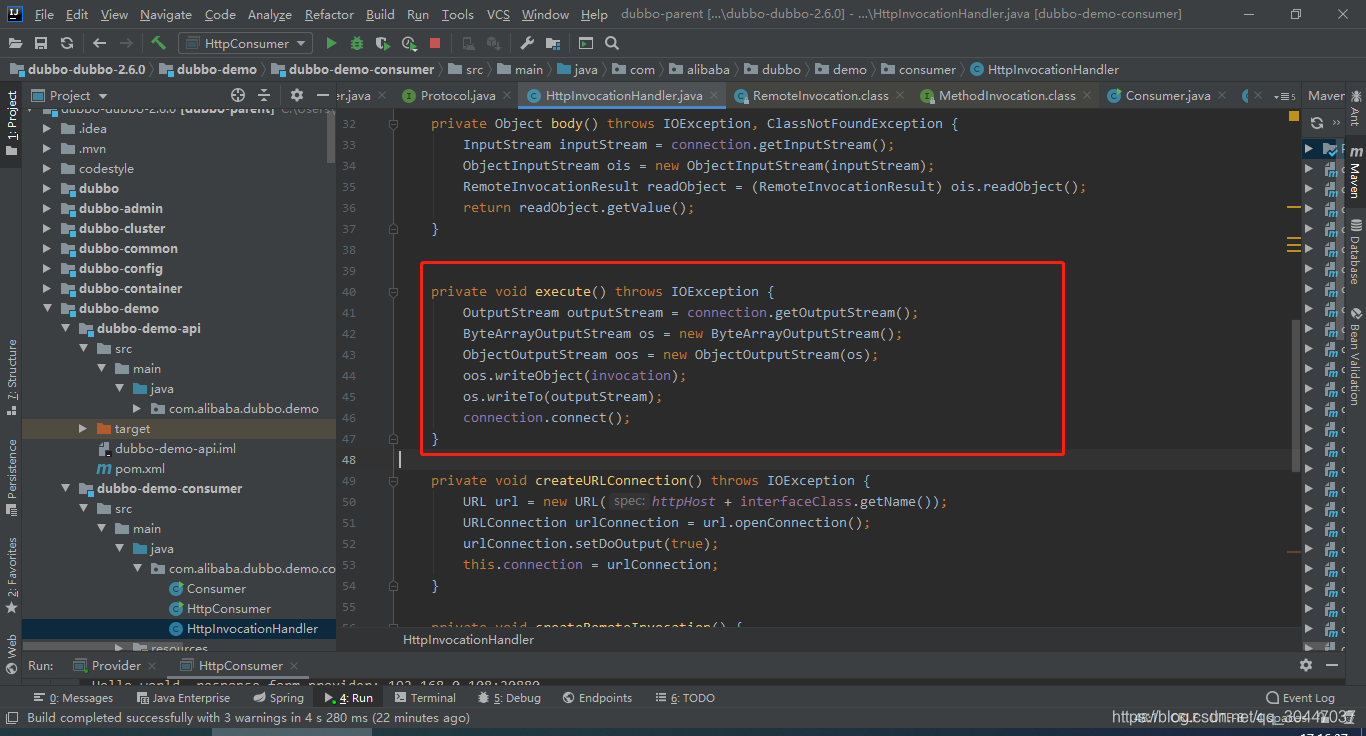The image size is (1366, 736).
Task: Reimport Maven projects with refresh icon
Action: (x=1317, y=123)
